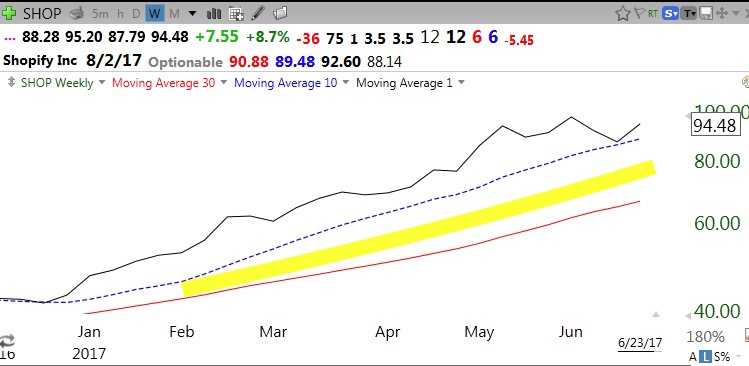This screenshot has width=749, height=366.
Task: Select arithmetic (A) scale mode
Action: click(693, 356)
